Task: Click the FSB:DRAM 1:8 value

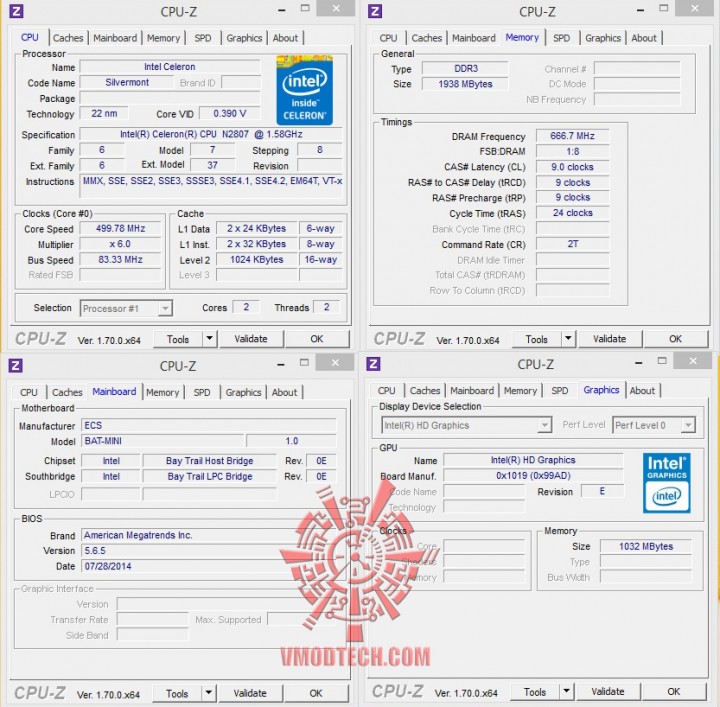Action: [x=572, y=152]
